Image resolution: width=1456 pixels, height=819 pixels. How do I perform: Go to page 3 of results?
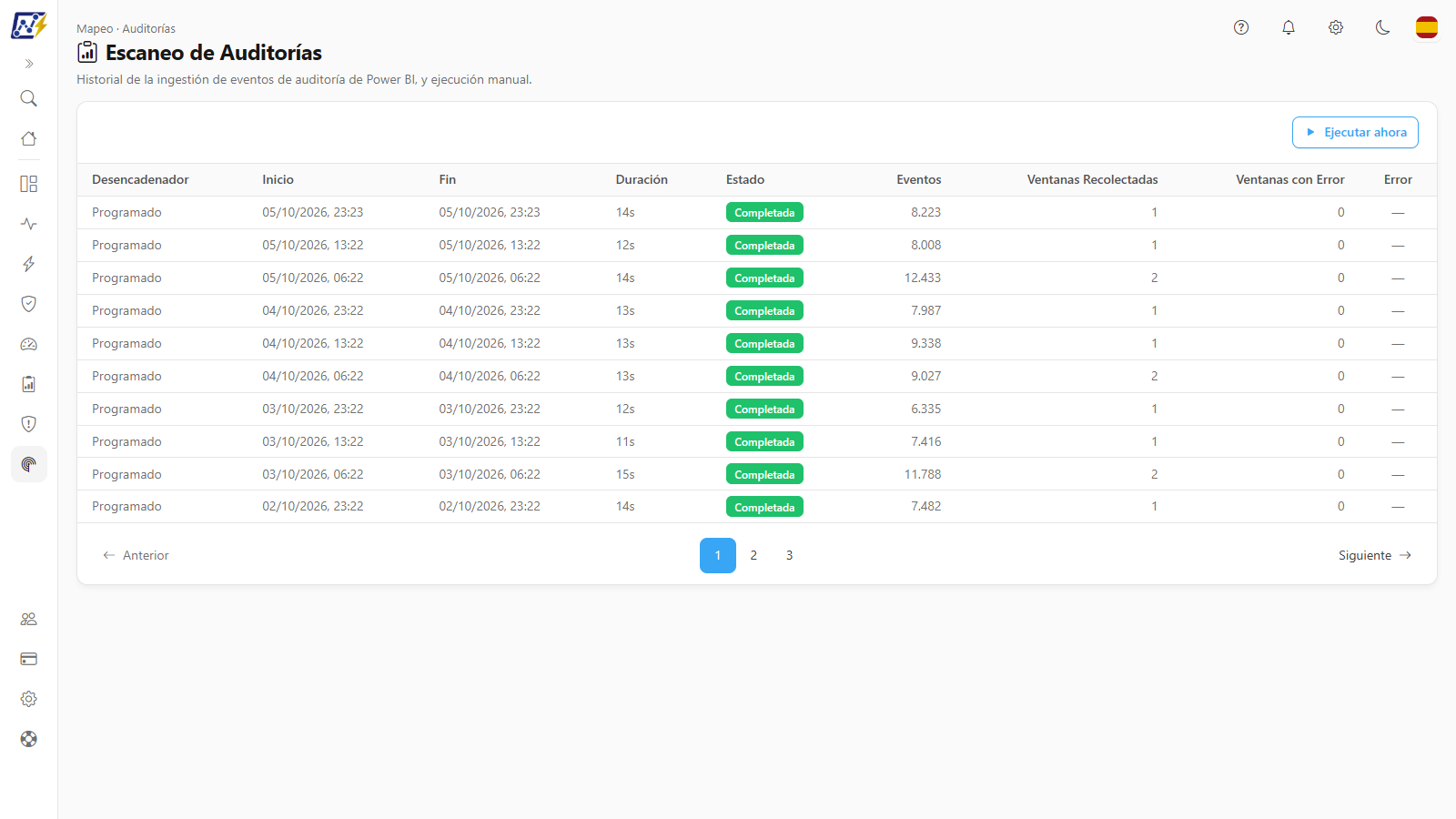[789, 555]
